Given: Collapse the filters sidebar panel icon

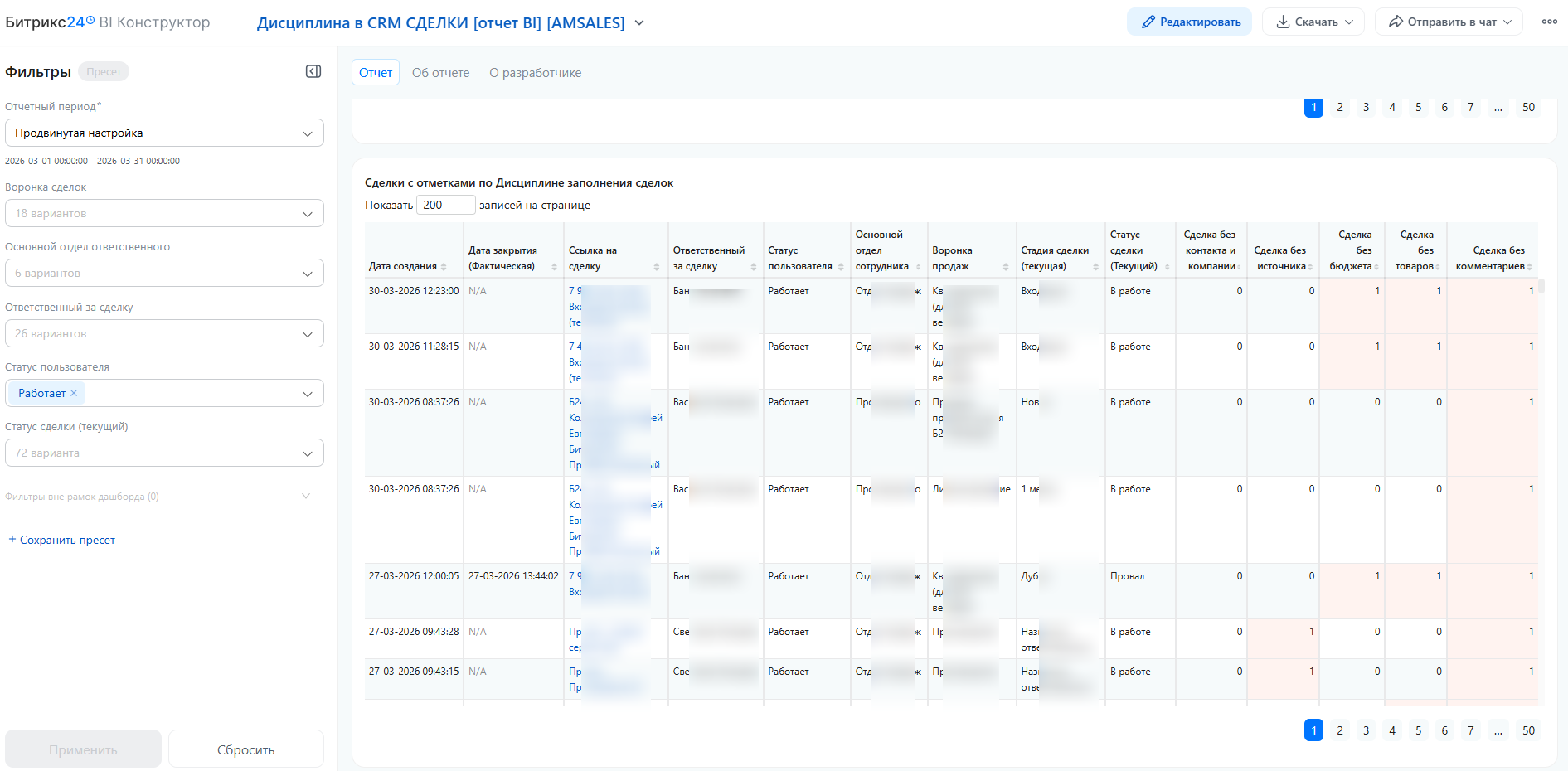Looking at the screenshot, I should click(x=313, y=71).
